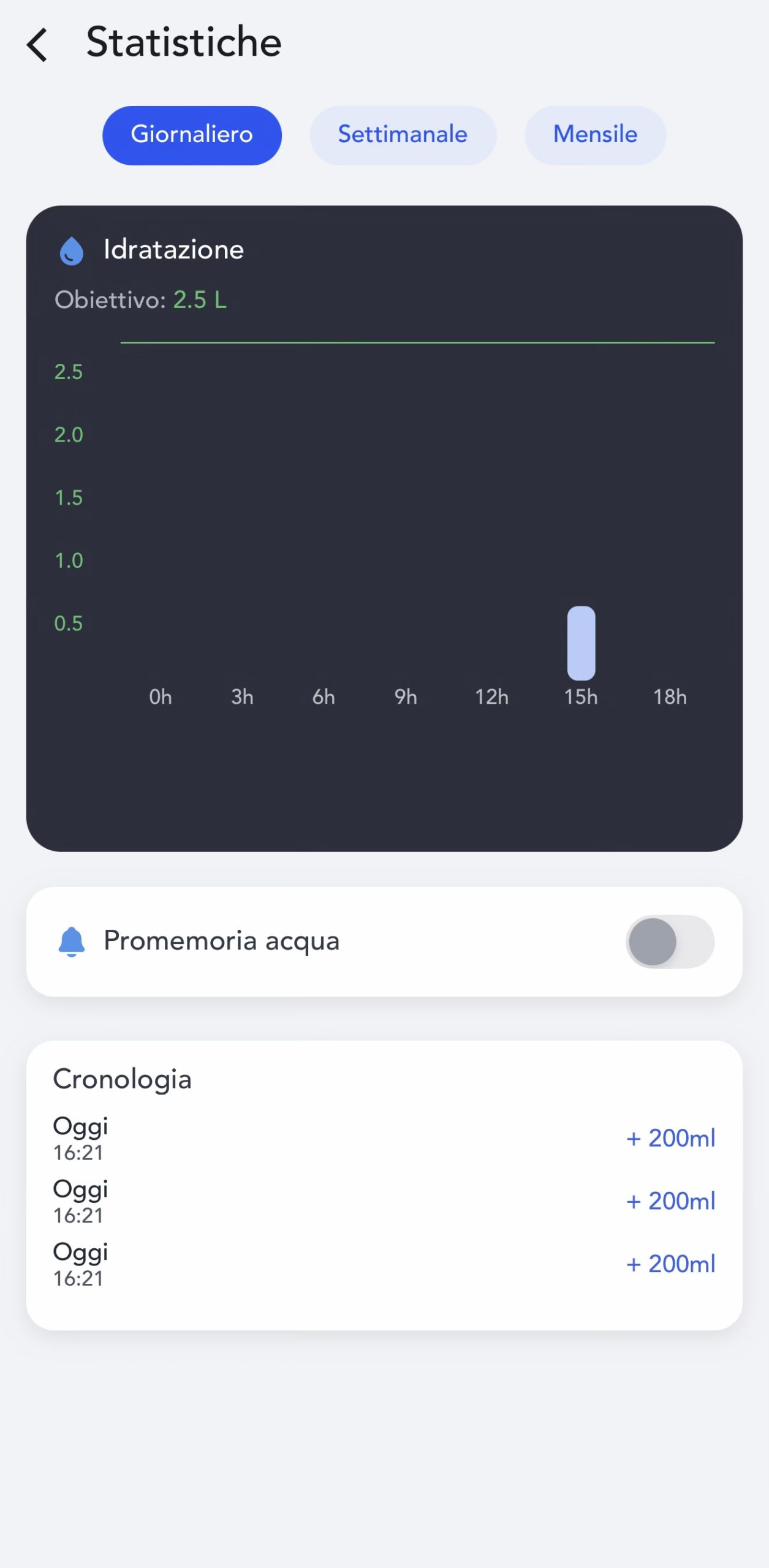Tap the back arrow icon
The width and height of the screenshot is (769, 1568).
tap(37, 45)
